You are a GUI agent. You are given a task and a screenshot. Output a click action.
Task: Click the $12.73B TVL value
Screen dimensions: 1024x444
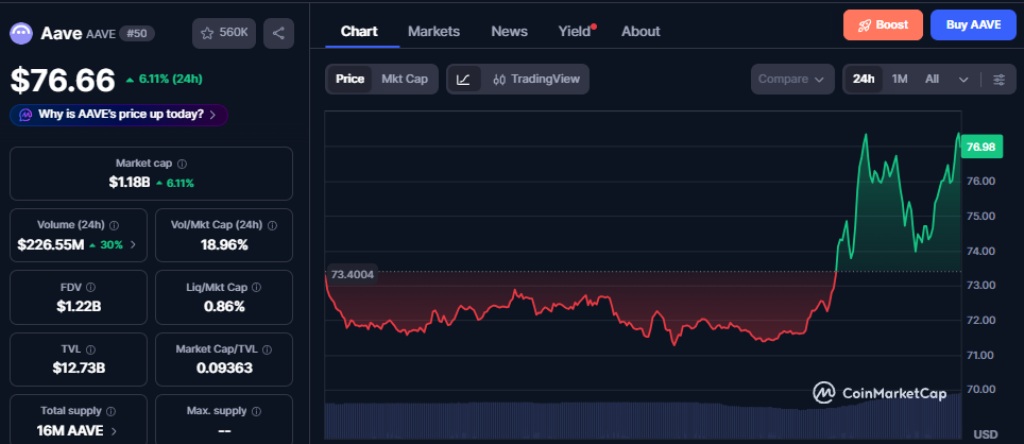coord(78,368)
